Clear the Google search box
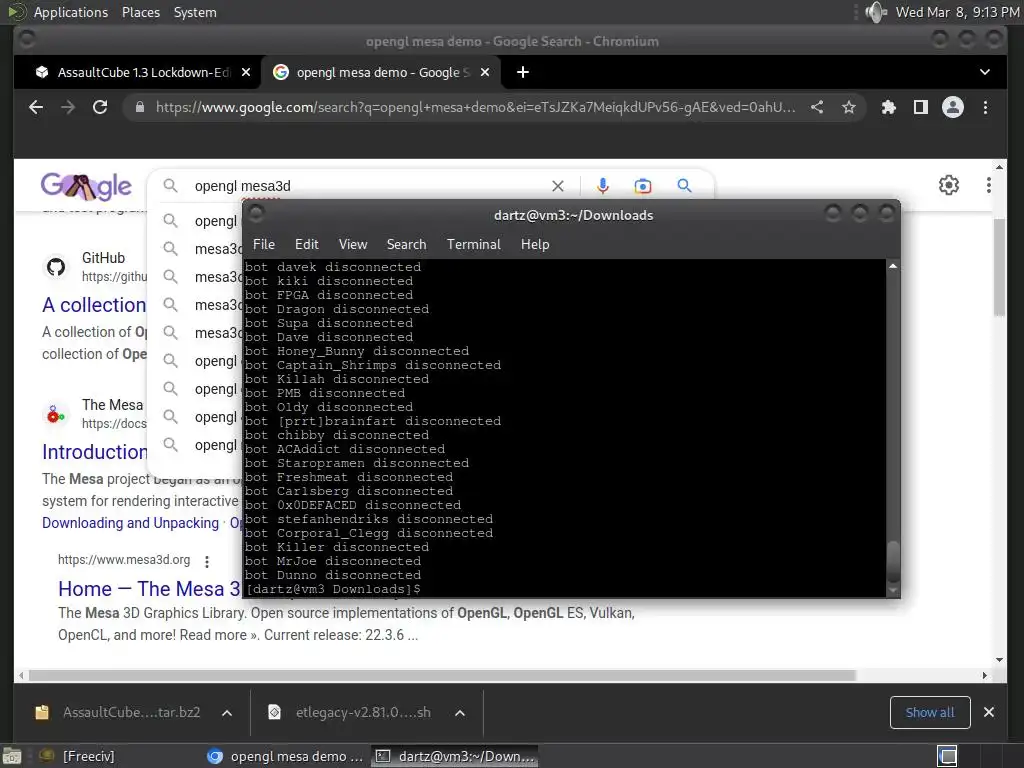This screenshot has height=768, width=1024. tap(558, 186)
